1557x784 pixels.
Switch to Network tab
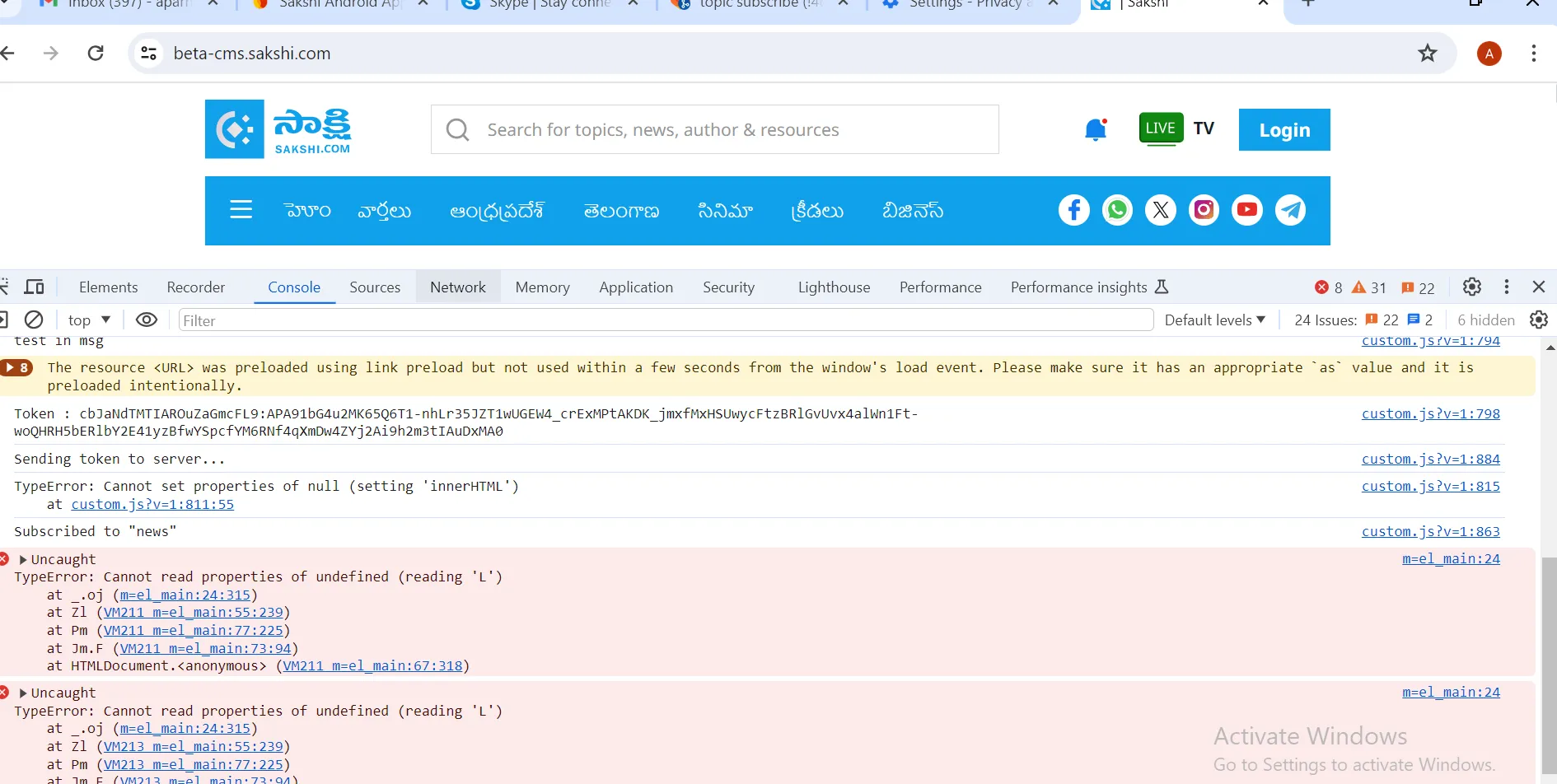point(458,287)
